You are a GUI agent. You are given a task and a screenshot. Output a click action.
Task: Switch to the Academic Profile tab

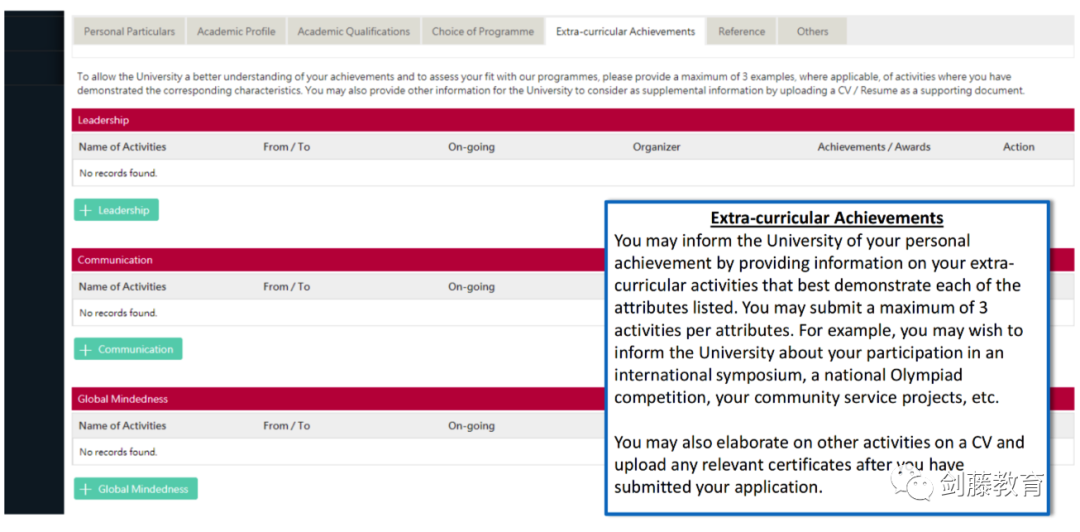point(236,32)
